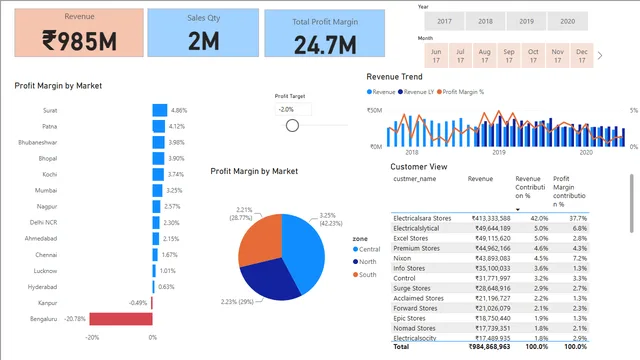Filter by Aug 17 month tile
The height and width of the screenshot is (360, 640).
tap(484, 56)
